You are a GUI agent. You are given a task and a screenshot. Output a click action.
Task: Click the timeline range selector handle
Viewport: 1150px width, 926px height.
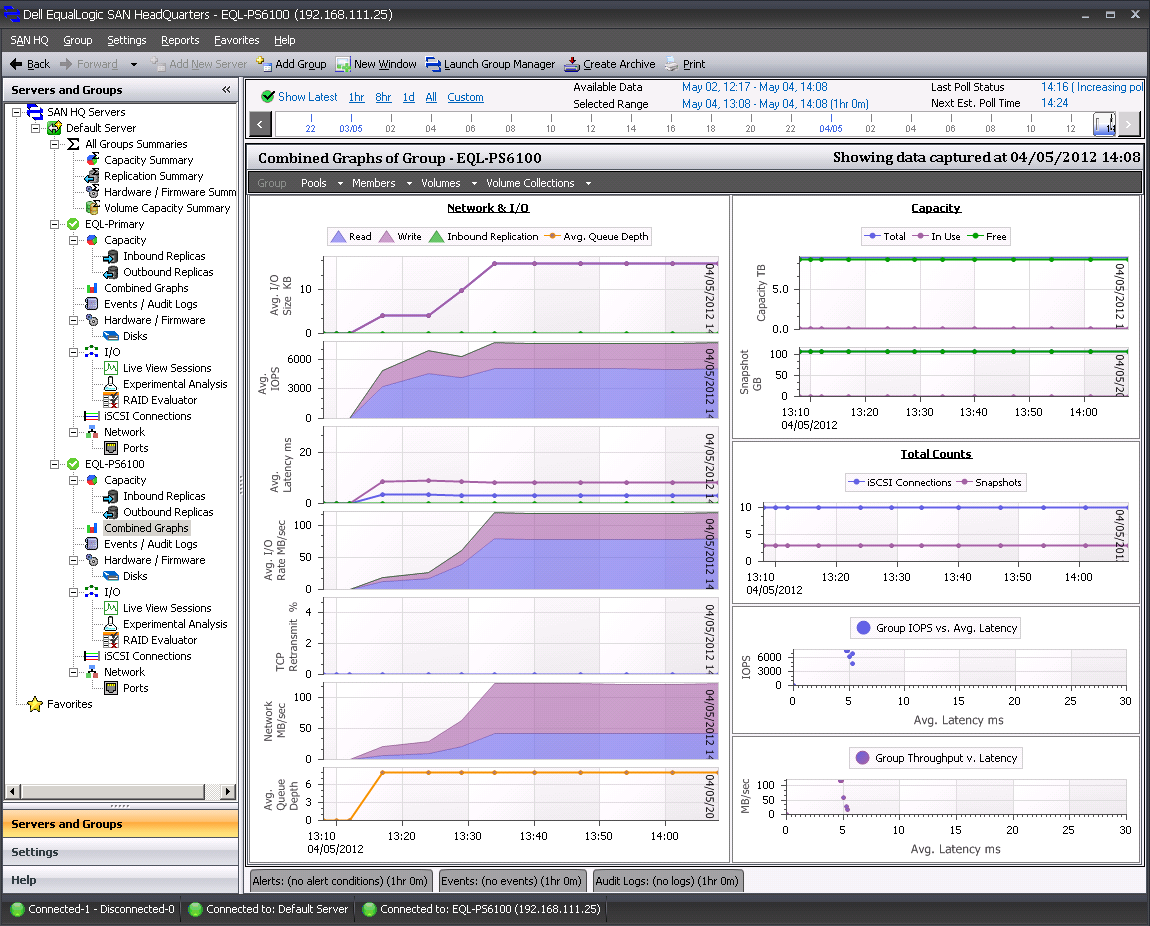1105,125
